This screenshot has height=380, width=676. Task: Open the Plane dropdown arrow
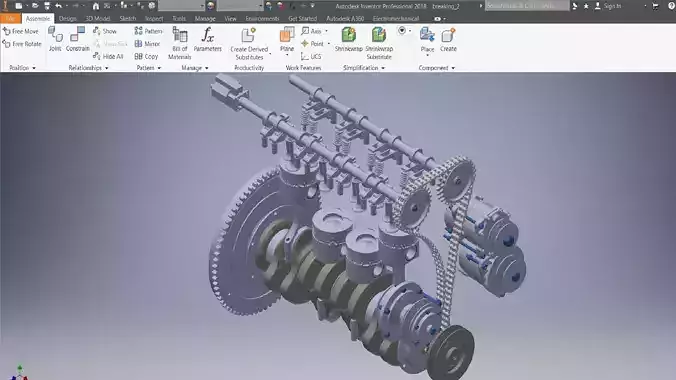coord(287,55)
